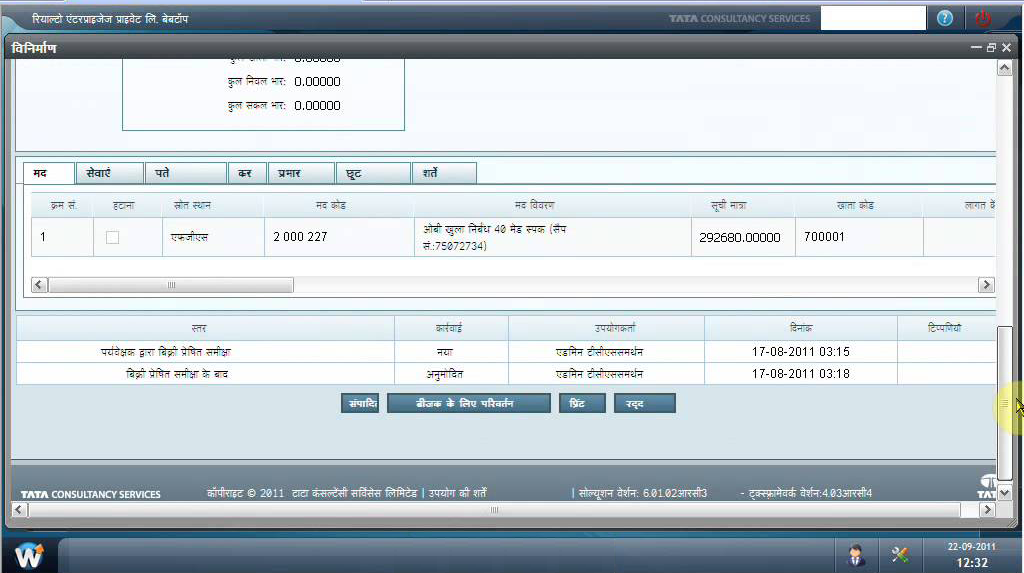Click the taskbar clock showing 12:32
Screen dimensions: 1024x573
[972, 562]
